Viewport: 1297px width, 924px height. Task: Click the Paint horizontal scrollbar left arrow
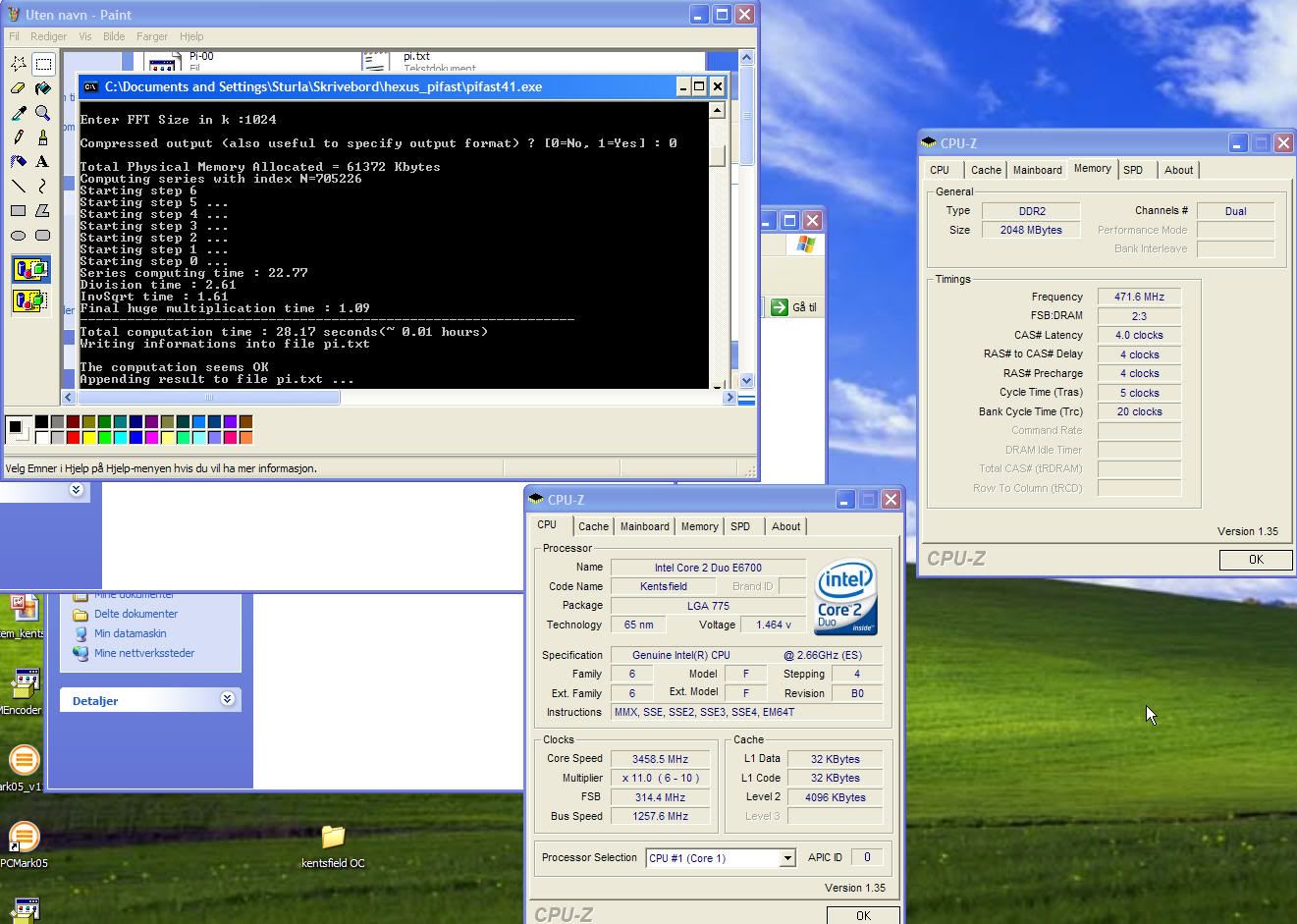pyautogui.click(x=68, y=398)
